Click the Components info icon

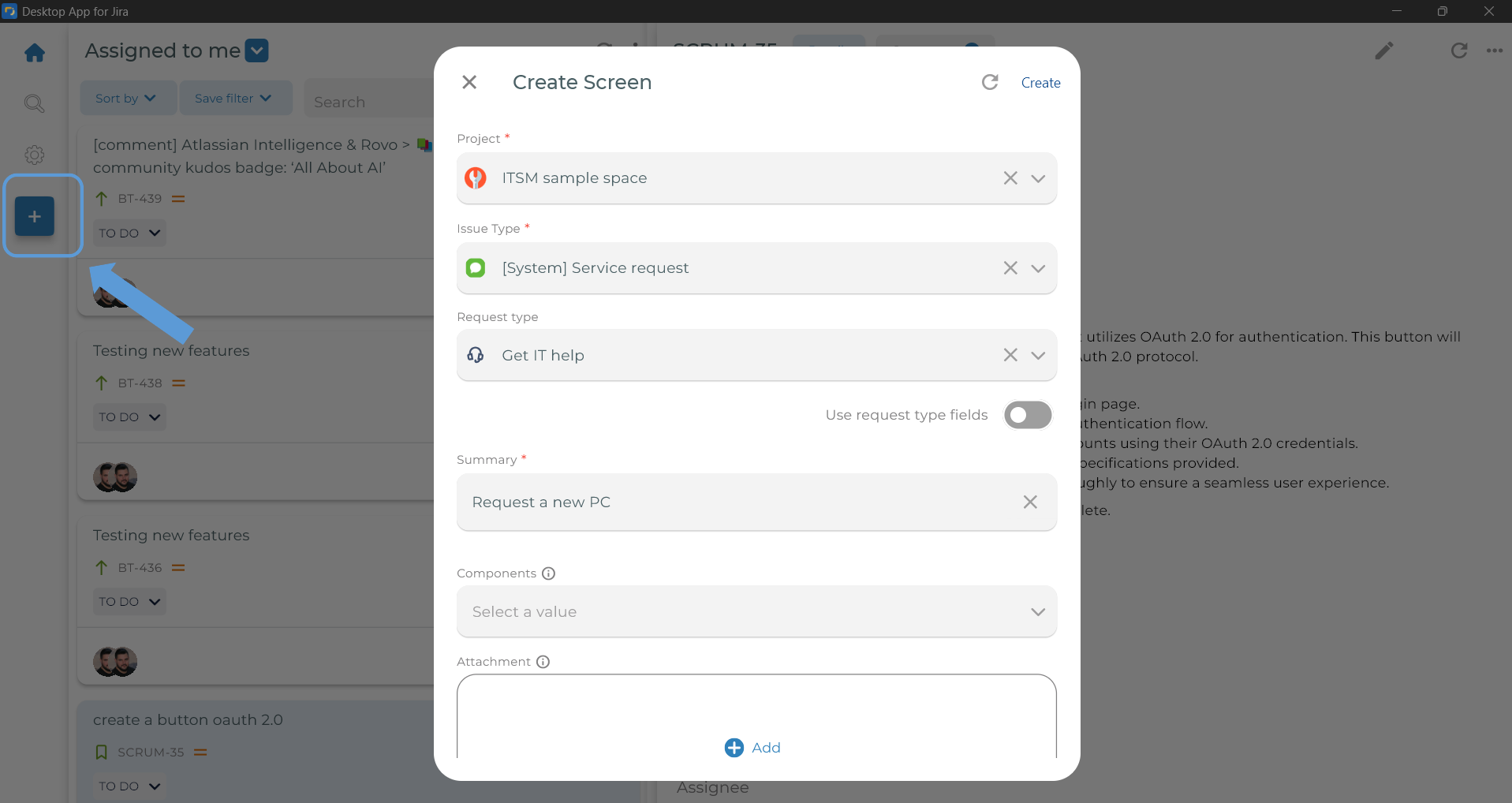coord(549,573)
